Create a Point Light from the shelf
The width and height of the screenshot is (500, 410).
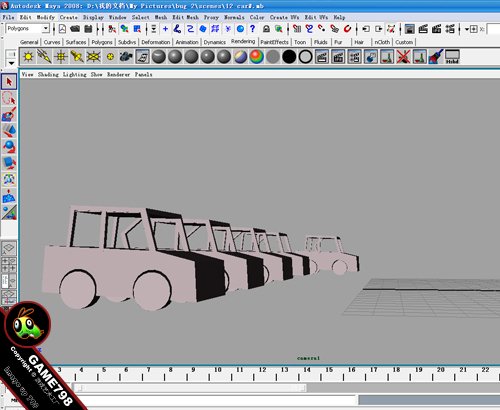tap(61, 56)
